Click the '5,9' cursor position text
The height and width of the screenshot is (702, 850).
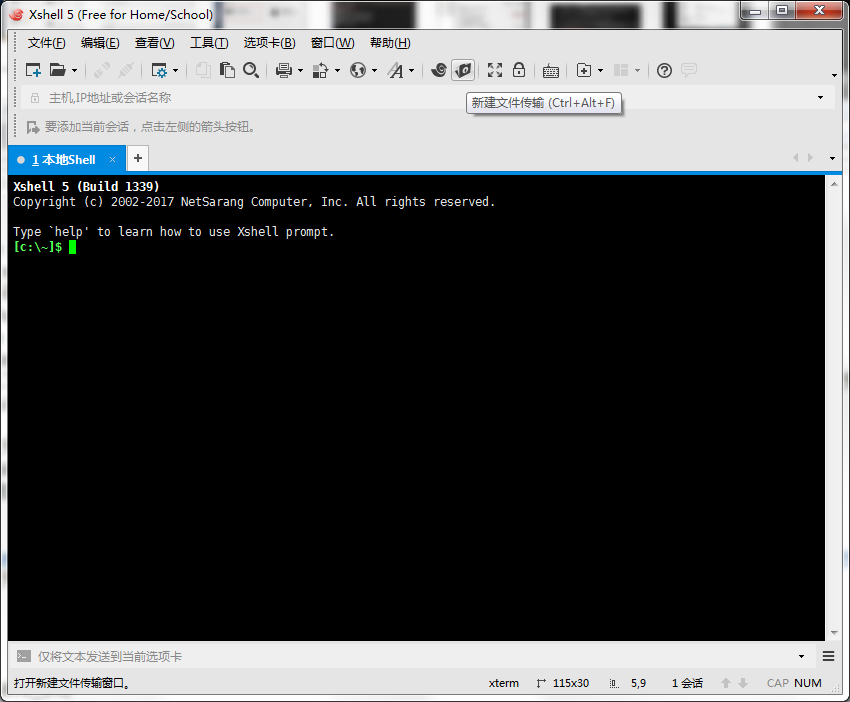(639, 683)
